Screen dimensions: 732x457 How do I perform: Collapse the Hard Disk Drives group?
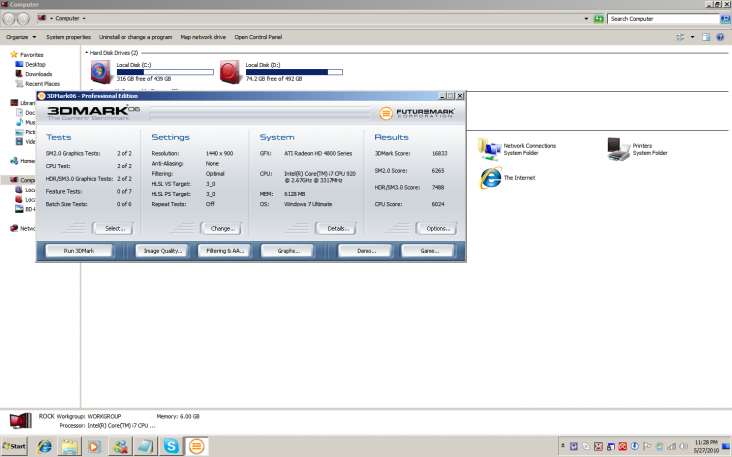point(87,53)
